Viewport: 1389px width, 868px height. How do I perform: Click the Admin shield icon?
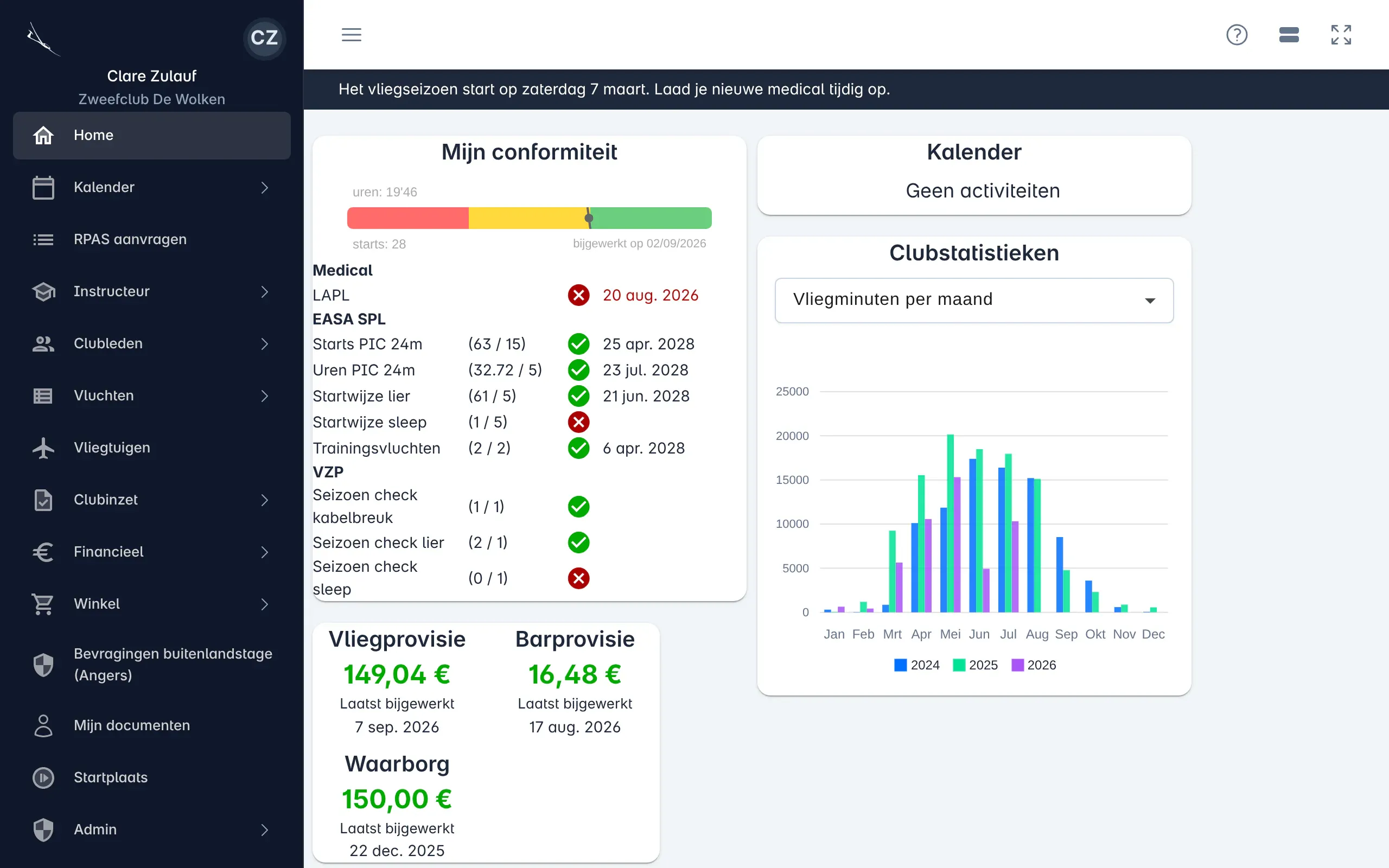(x=43, y=829)
